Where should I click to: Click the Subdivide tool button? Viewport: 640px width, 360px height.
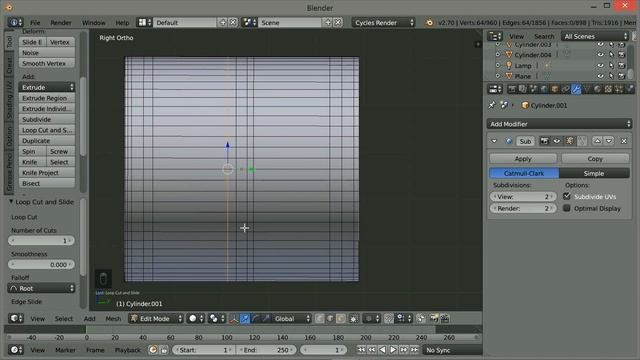pos(47,120)
